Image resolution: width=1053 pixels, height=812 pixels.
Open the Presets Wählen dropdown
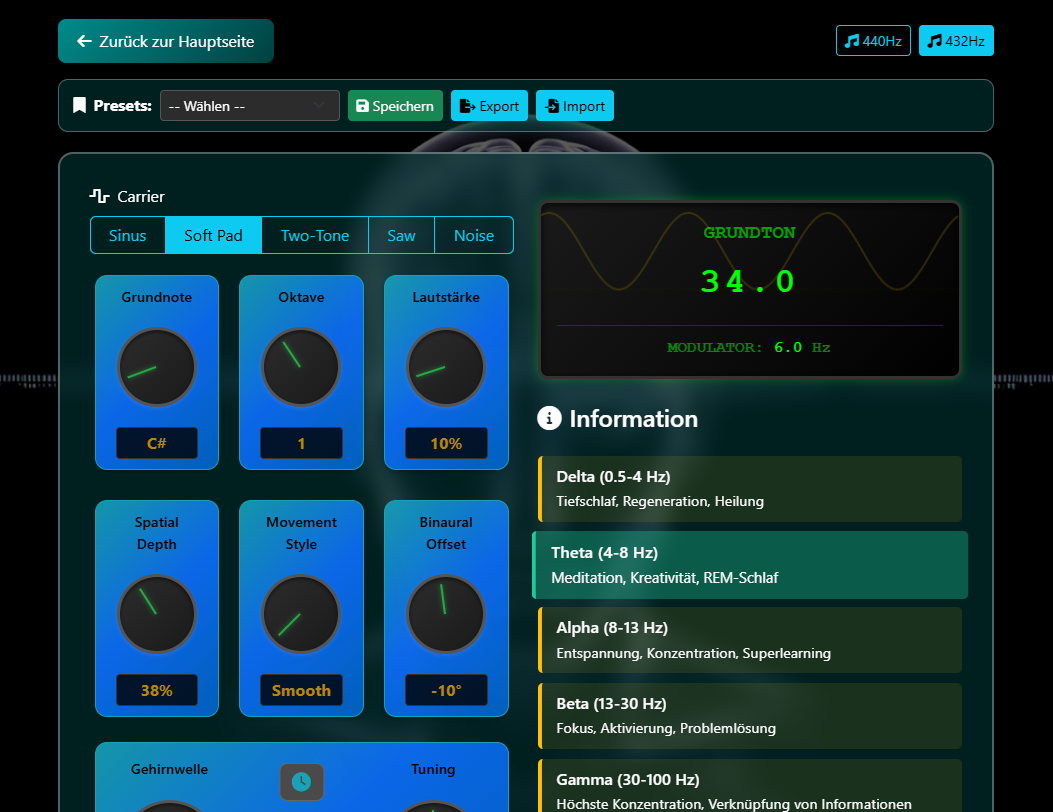[x=250, y=105]
